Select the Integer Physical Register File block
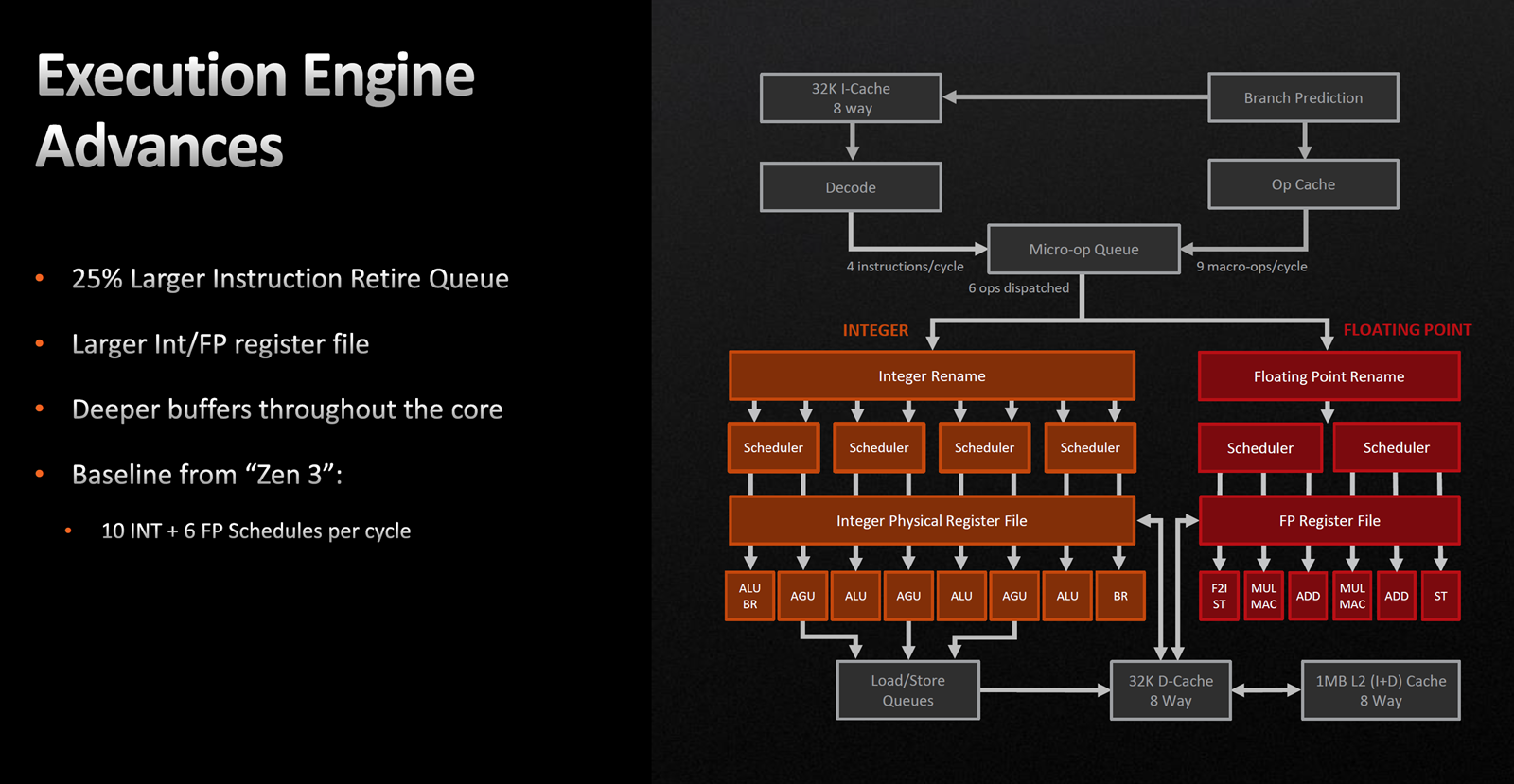 pos(932,521)
